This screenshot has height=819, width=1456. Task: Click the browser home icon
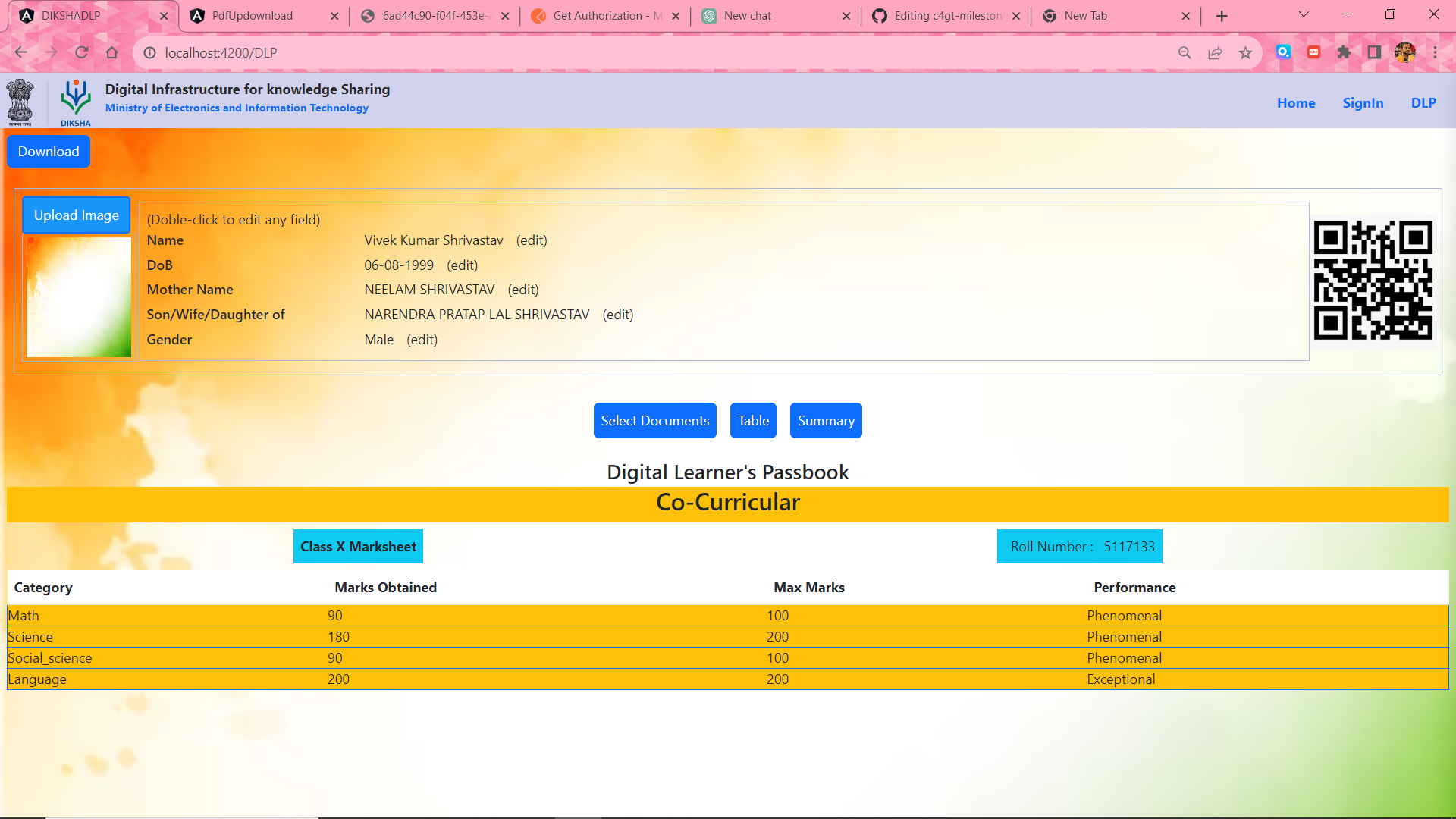point(112,52)
